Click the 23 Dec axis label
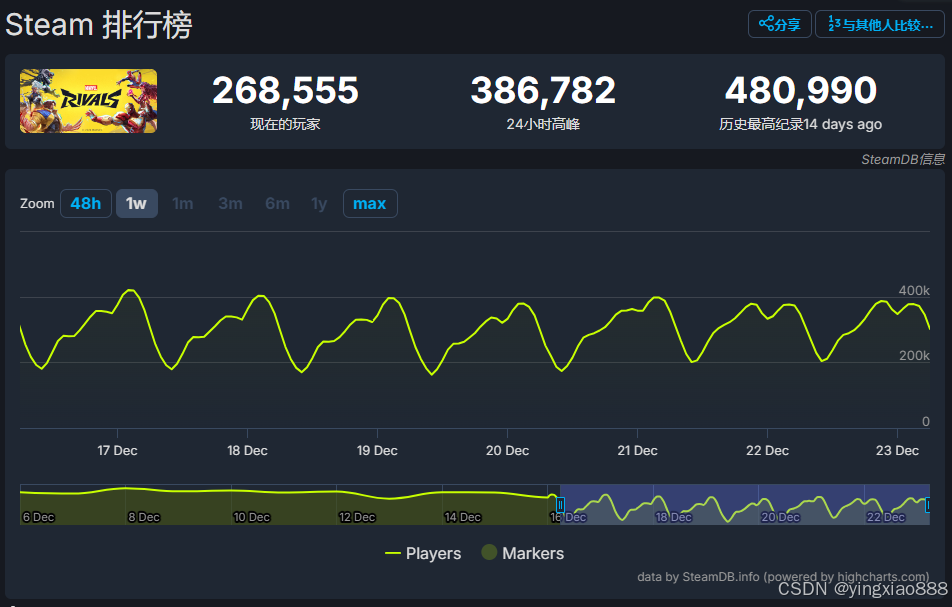This screenshot has height=607, width=952. [x=897, y=450]
